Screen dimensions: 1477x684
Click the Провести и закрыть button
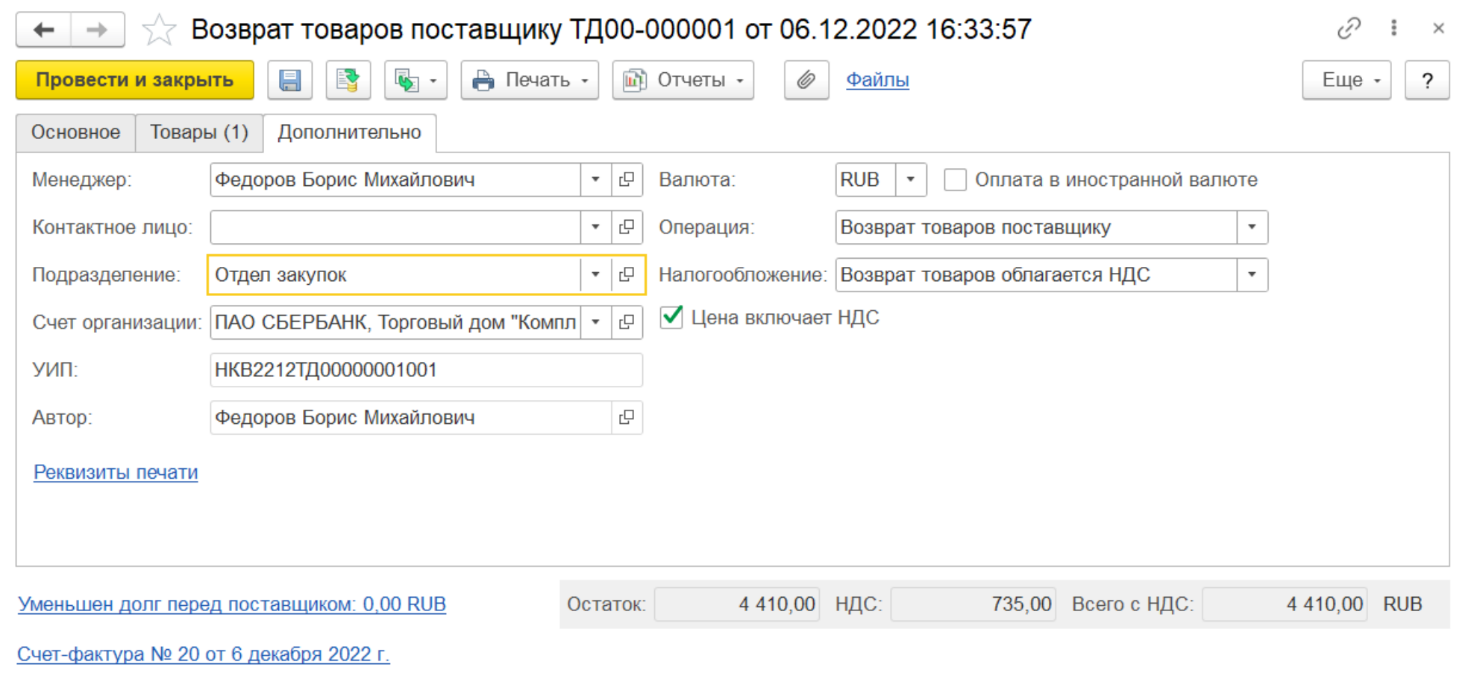[135, 80]
